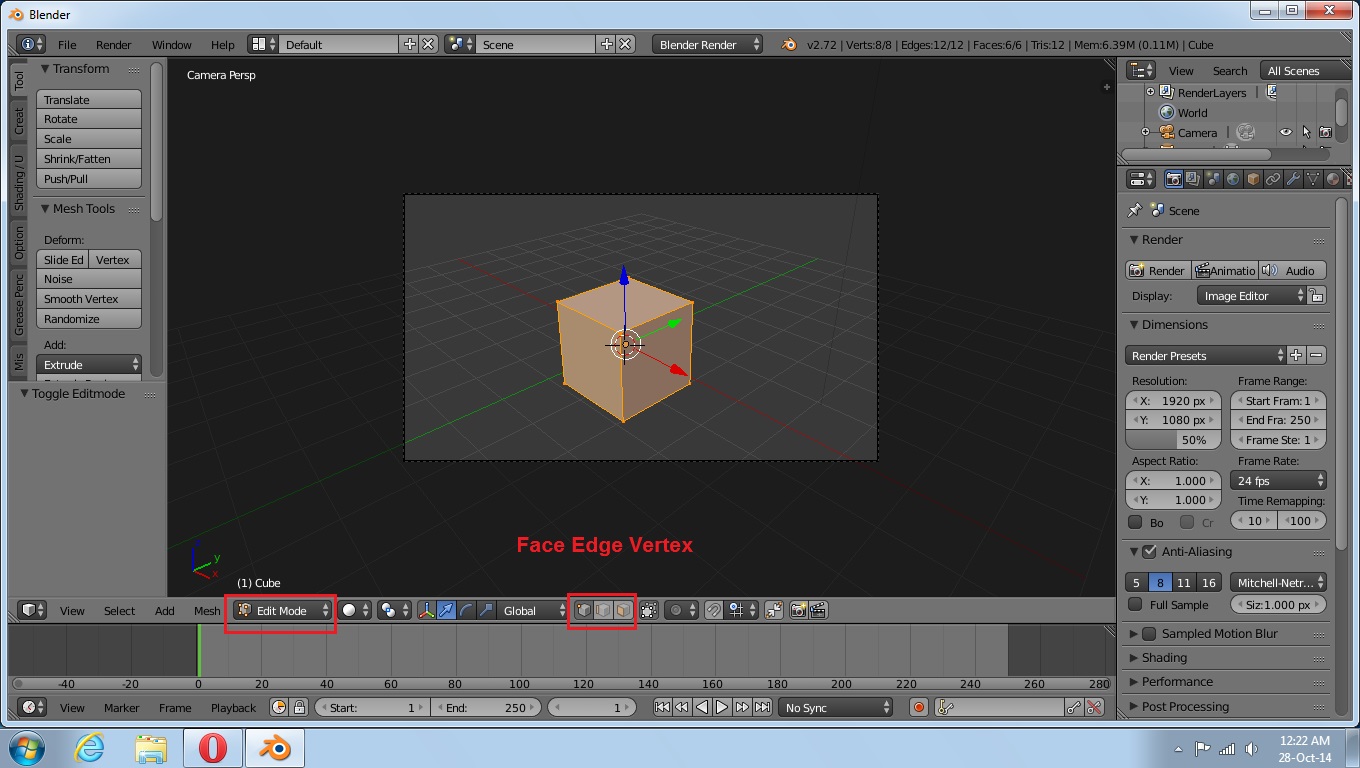Toggle Camera visibility eye in outliner
This screenshot has height=768, width=1360.
click(1286, 132)
